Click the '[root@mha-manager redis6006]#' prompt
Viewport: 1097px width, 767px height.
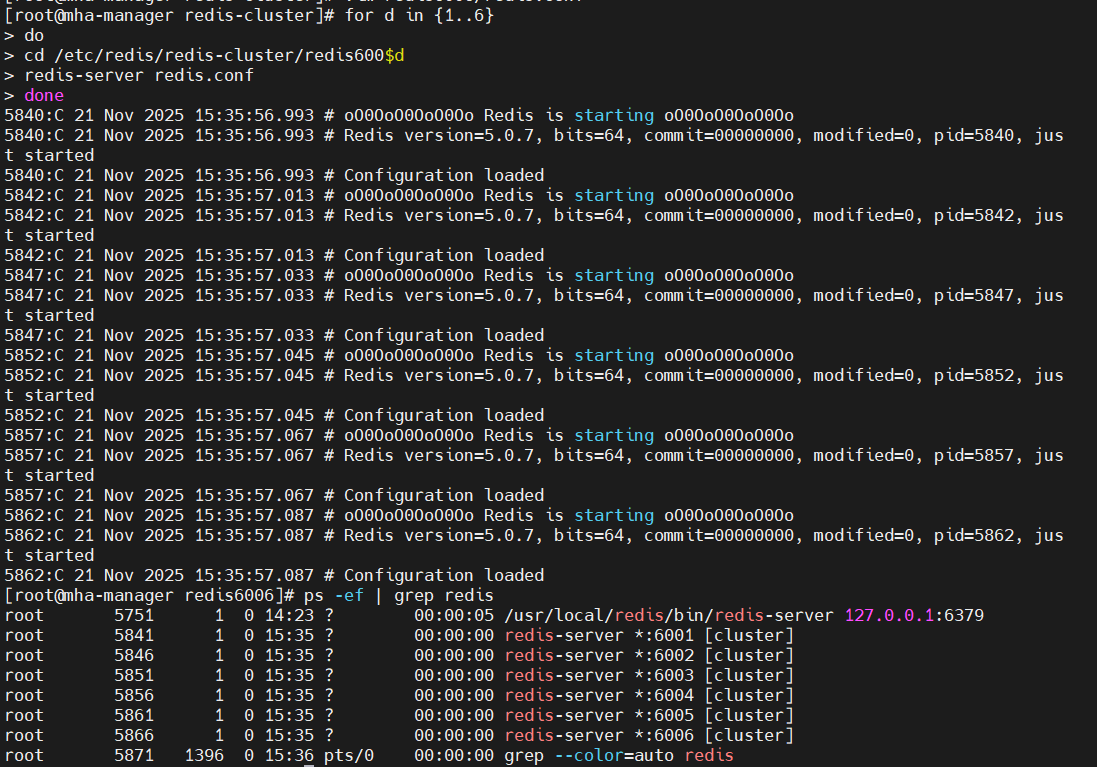[149, 596]
